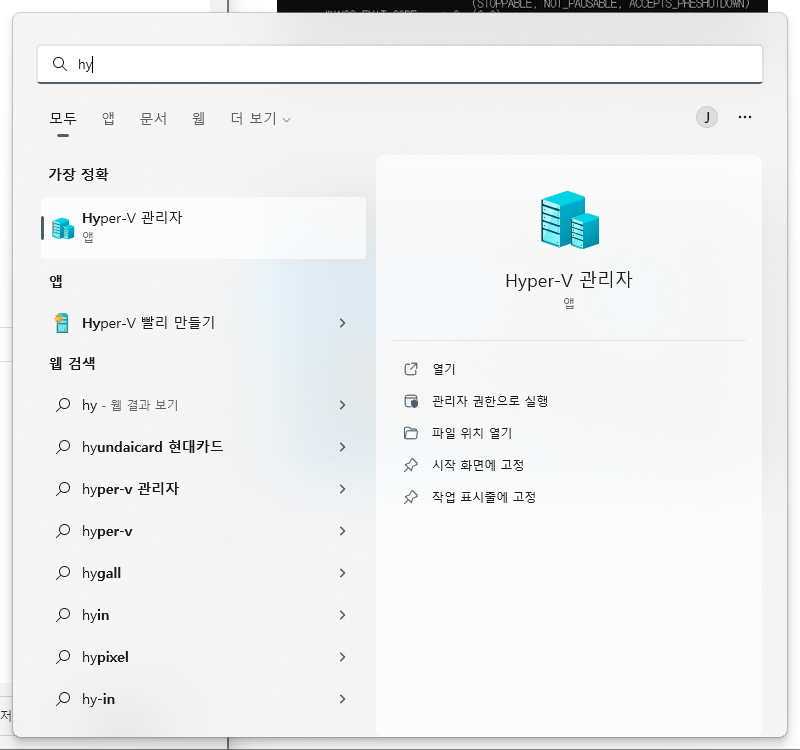Click search icon beside 'hy - 웹 결과 보기'
The height and width of the screenshot is (750, 800).
[63, 405]
